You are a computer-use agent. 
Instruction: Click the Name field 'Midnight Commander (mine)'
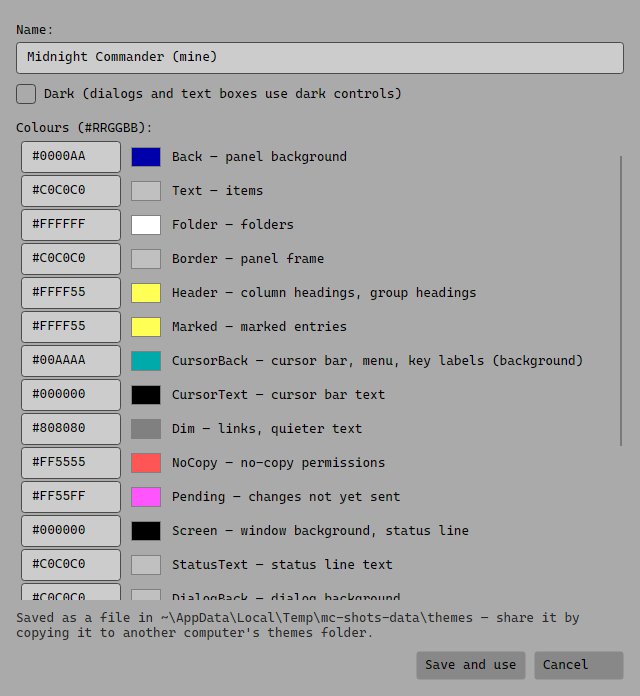click(x=320, y=58)
